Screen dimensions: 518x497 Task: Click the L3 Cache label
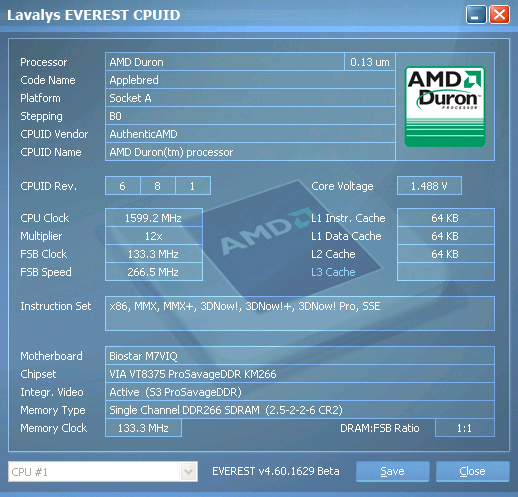(333, 272)
